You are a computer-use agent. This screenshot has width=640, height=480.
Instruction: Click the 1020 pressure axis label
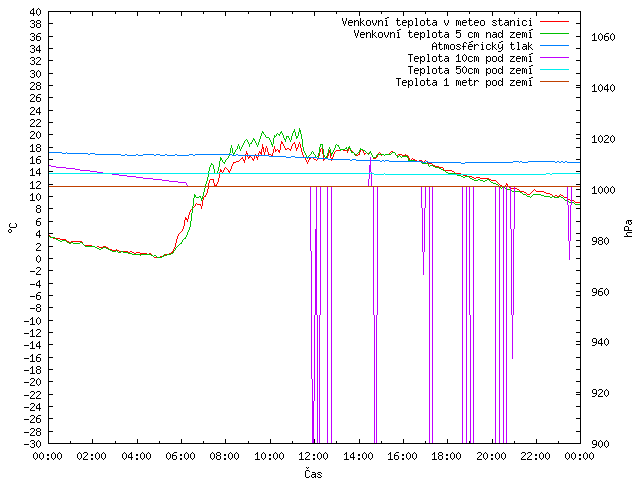coord(603,139)
